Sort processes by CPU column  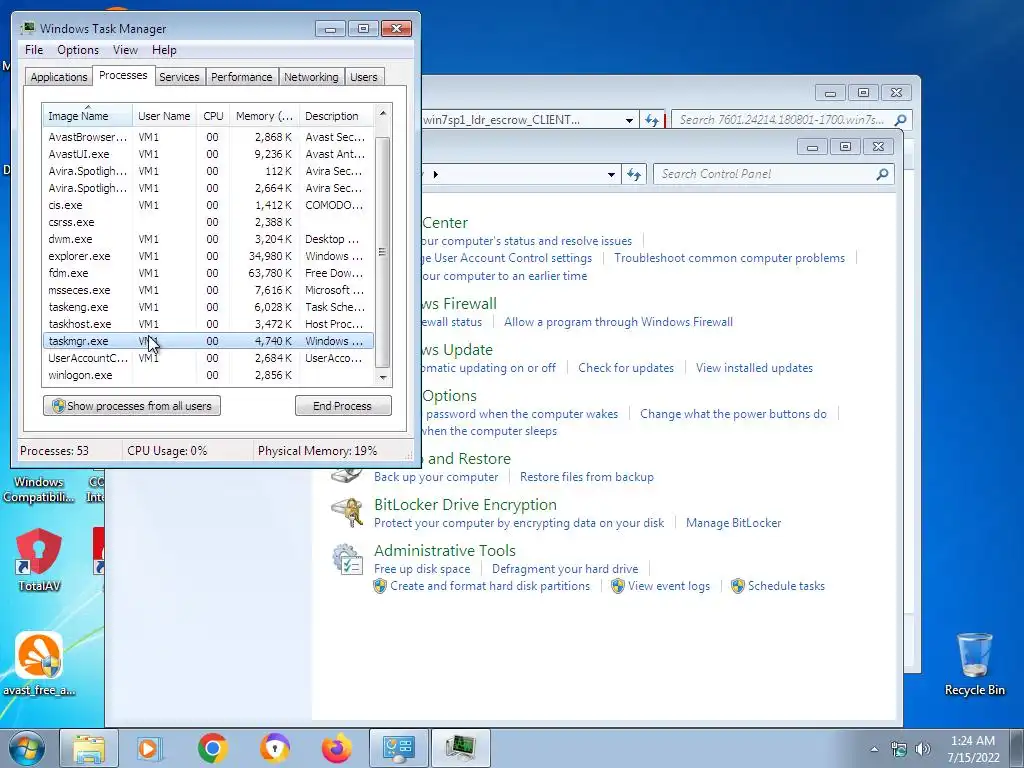213,116
